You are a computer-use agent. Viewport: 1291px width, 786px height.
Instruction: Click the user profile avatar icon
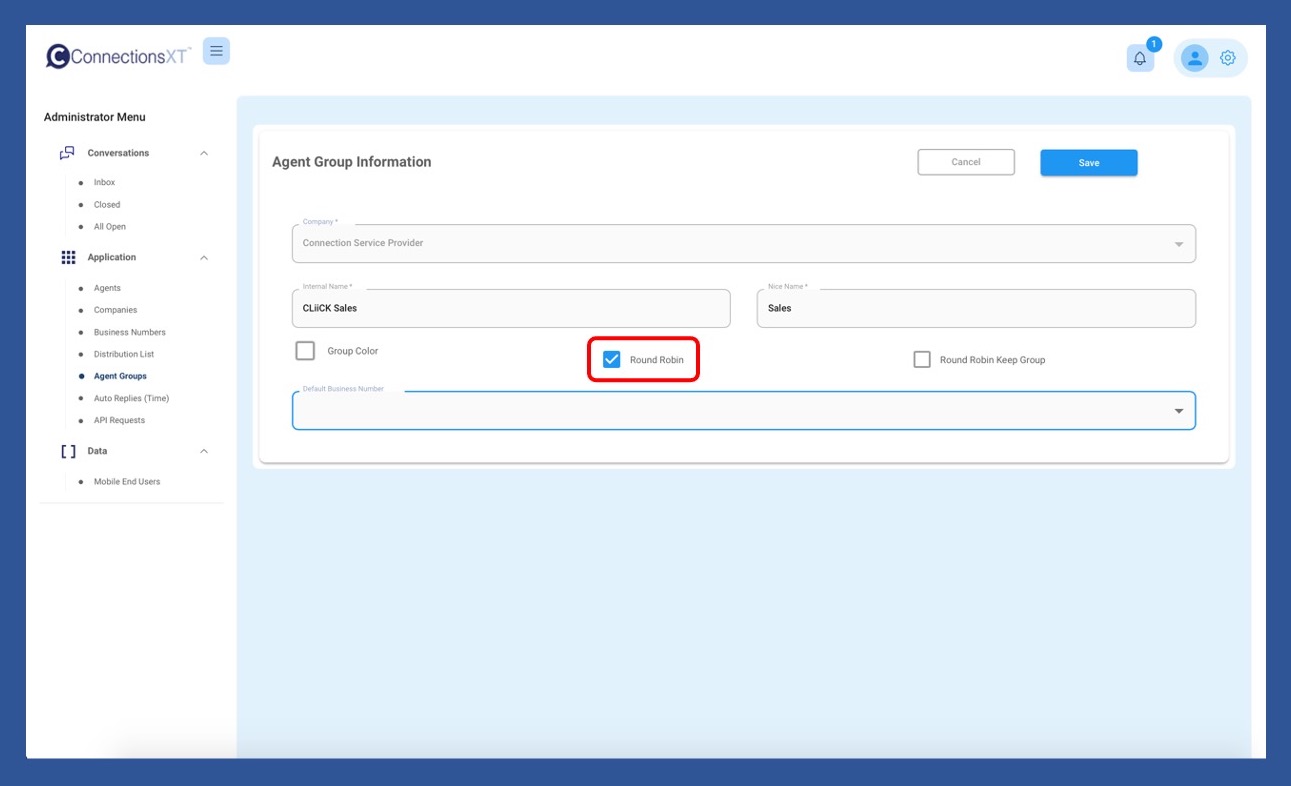point(1194,58)
